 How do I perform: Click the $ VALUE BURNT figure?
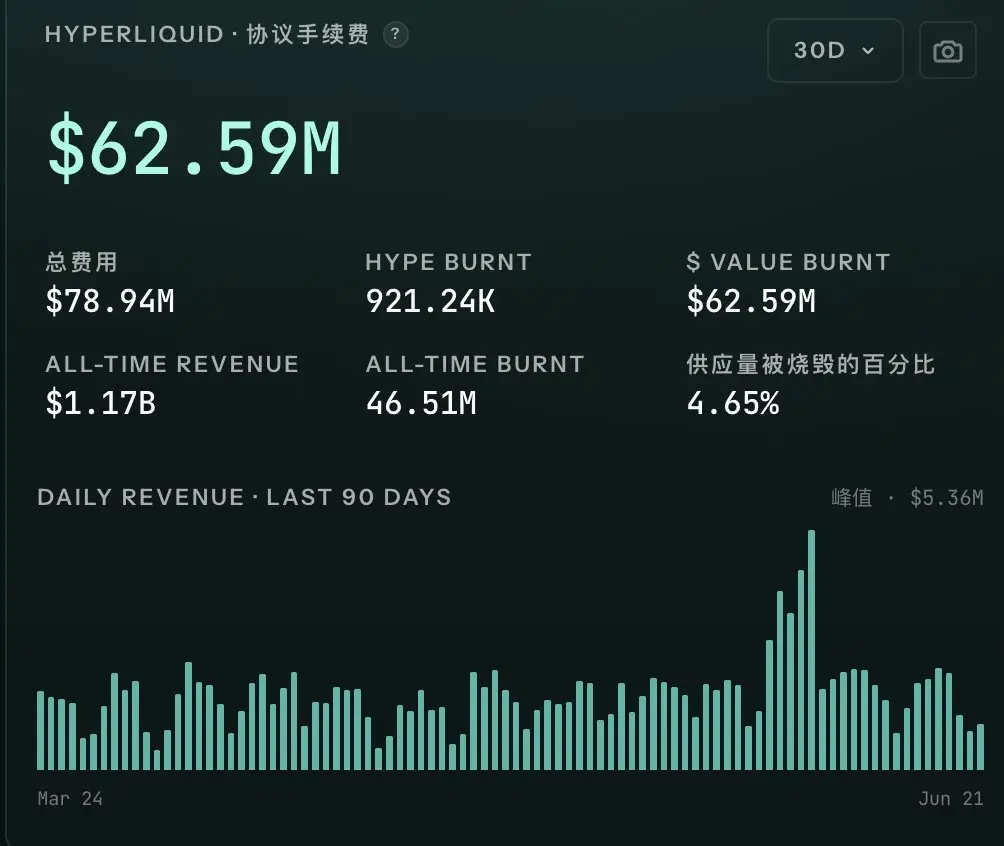pyautogui.click(x=751, y=301)
